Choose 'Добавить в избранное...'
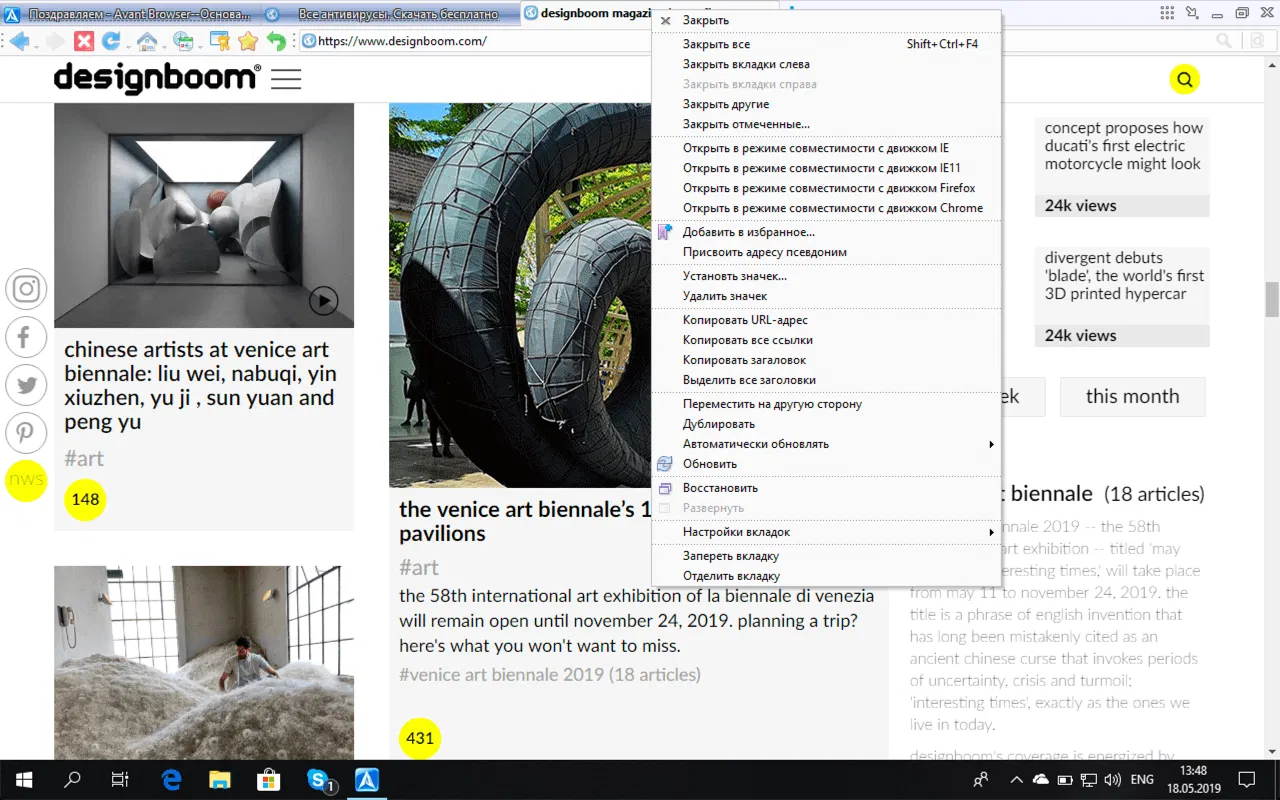 [x=826, y=232]
